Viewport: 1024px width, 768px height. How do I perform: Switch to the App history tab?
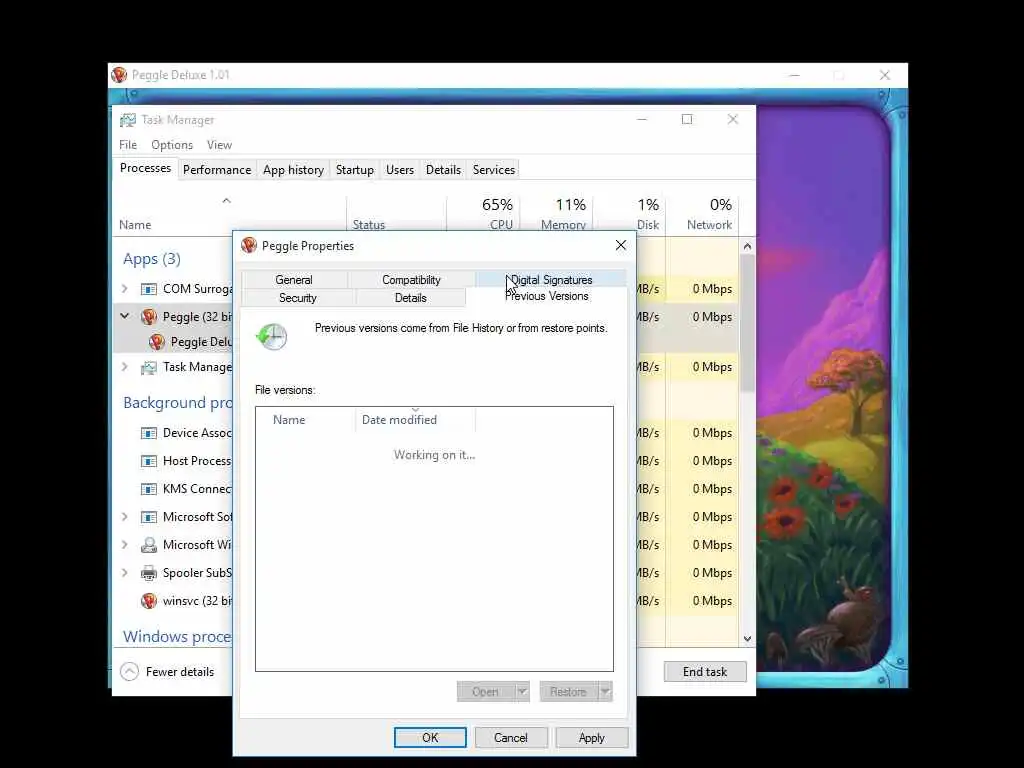pos(293,170)
